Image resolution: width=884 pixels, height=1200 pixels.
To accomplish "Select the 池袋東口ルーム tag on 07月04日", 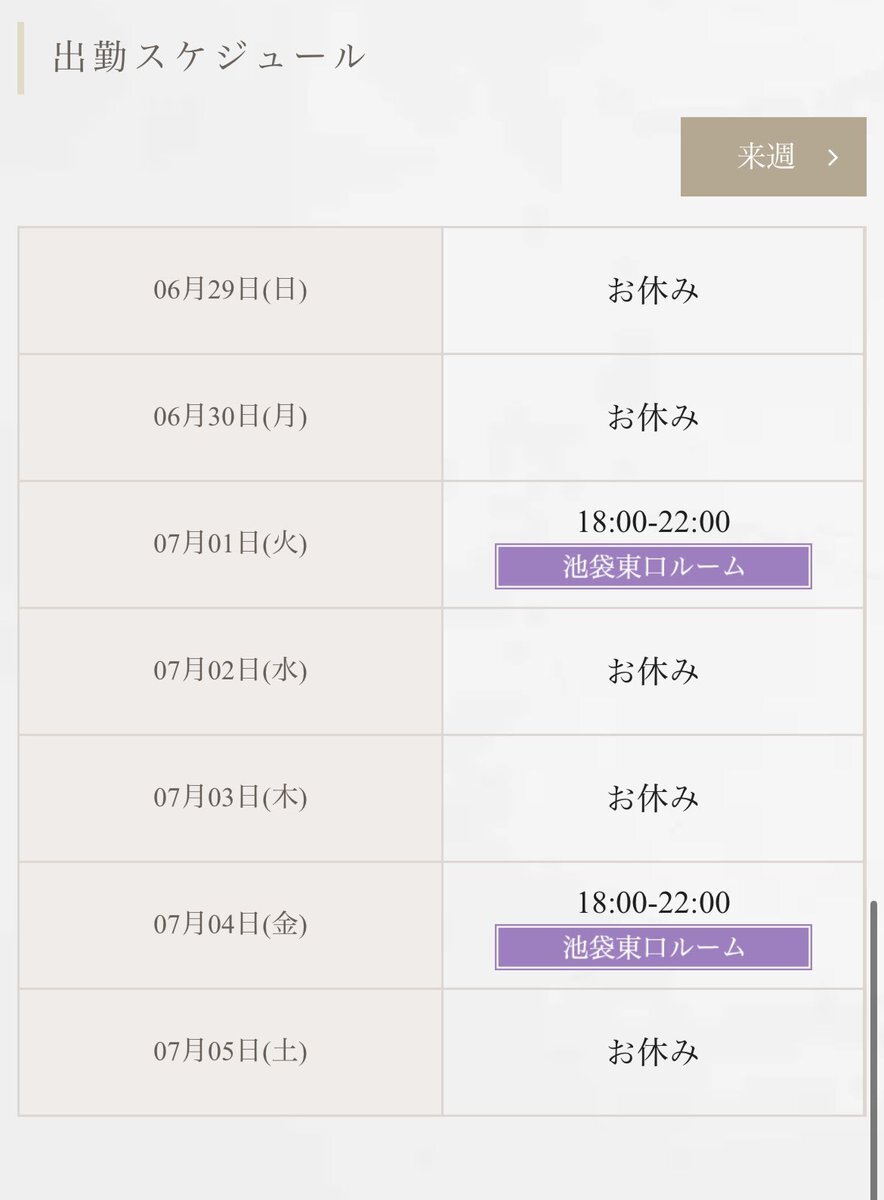I will 653,947.
